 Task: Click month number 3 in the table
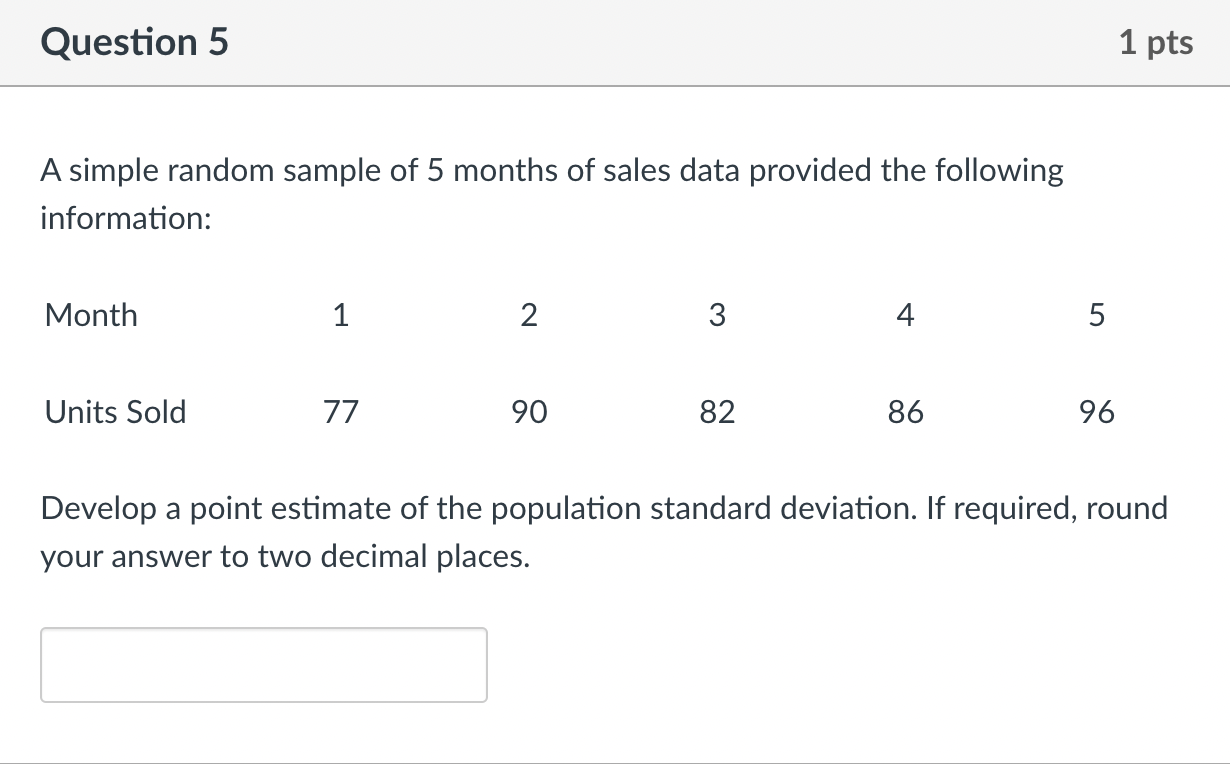[716, 315]
